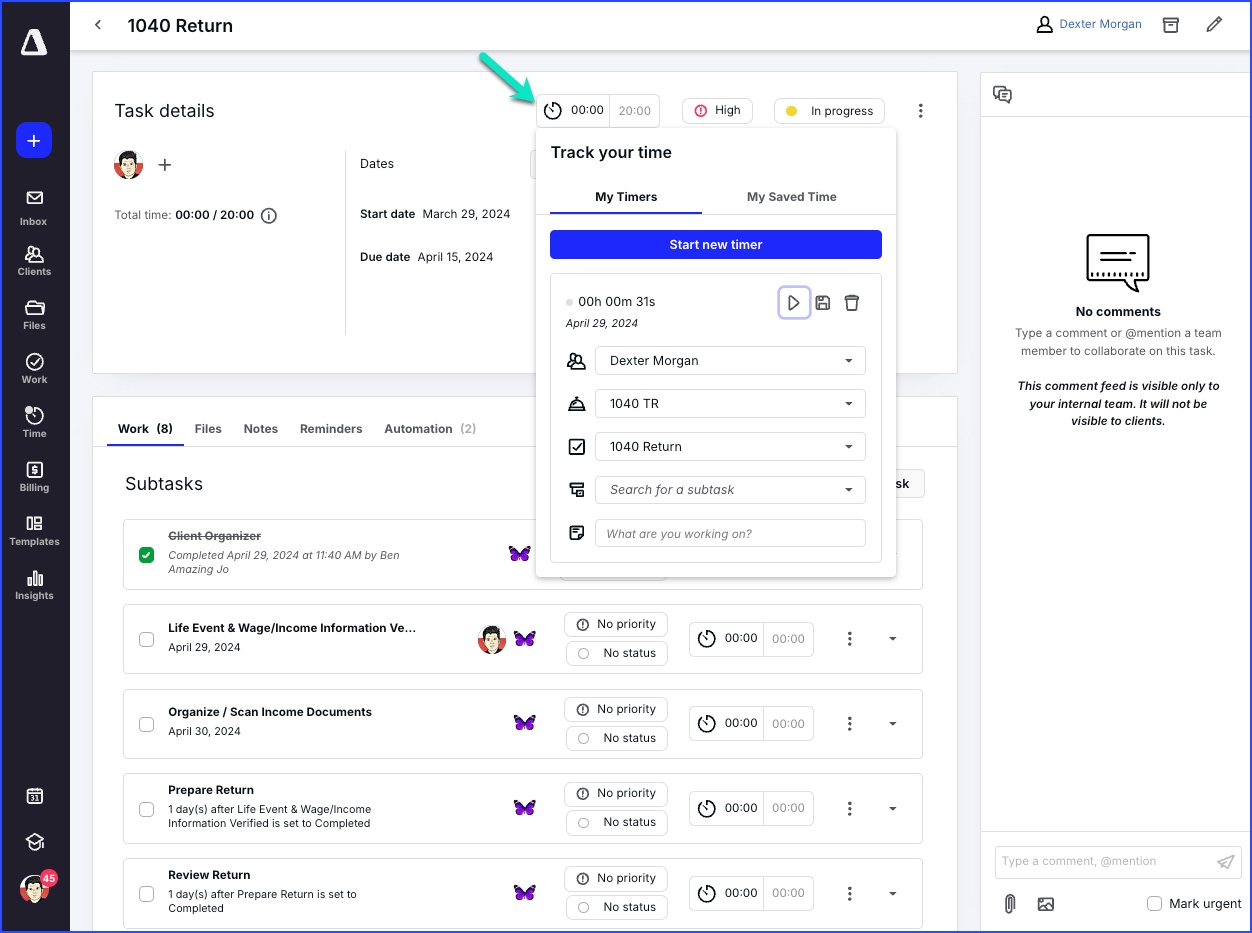Open the Reminders tab
The image size is (1252, 933).
[x=331, y=429]
